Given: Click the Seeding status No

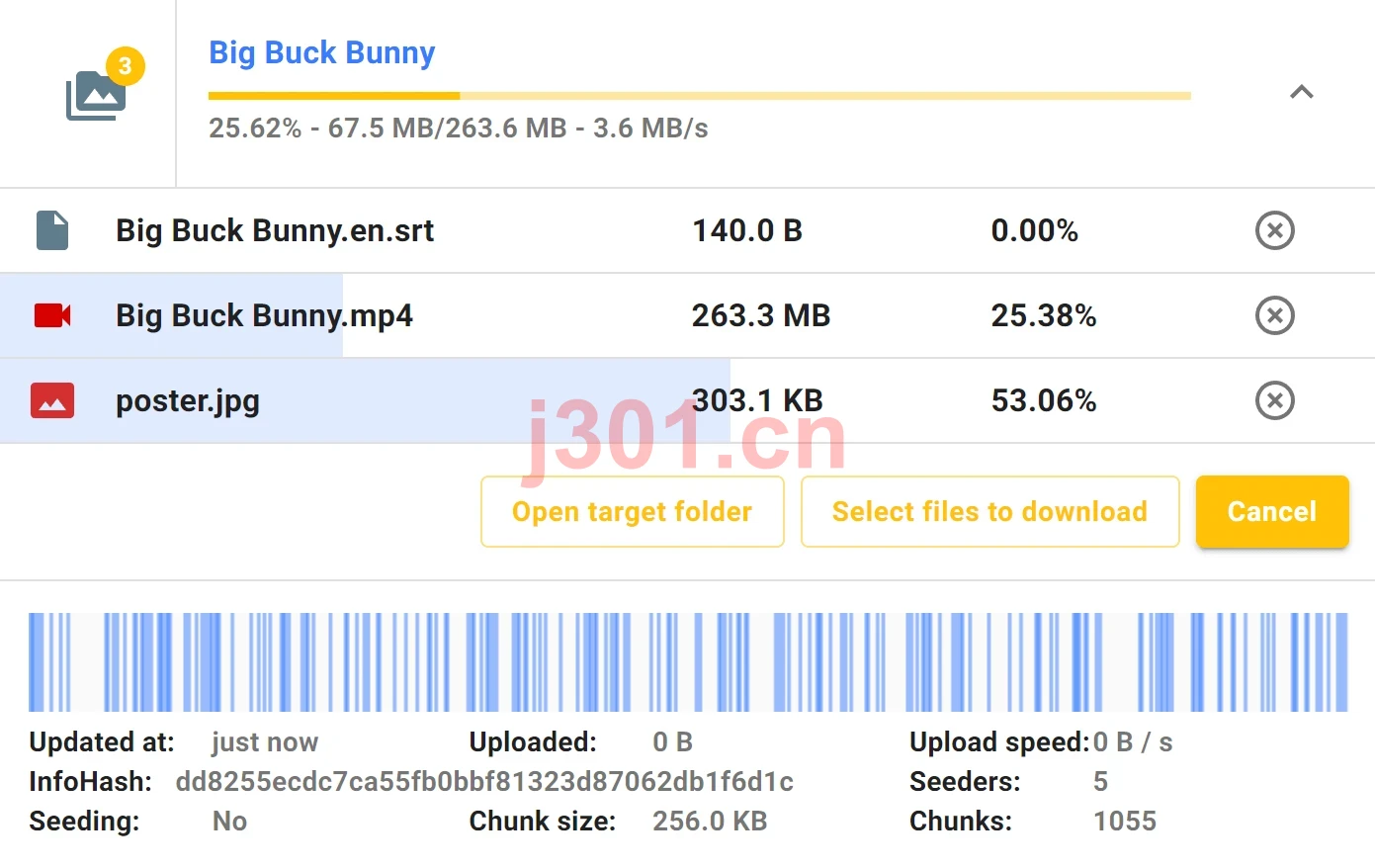Looking at the screenshot, I should click(x=230, y=822).
